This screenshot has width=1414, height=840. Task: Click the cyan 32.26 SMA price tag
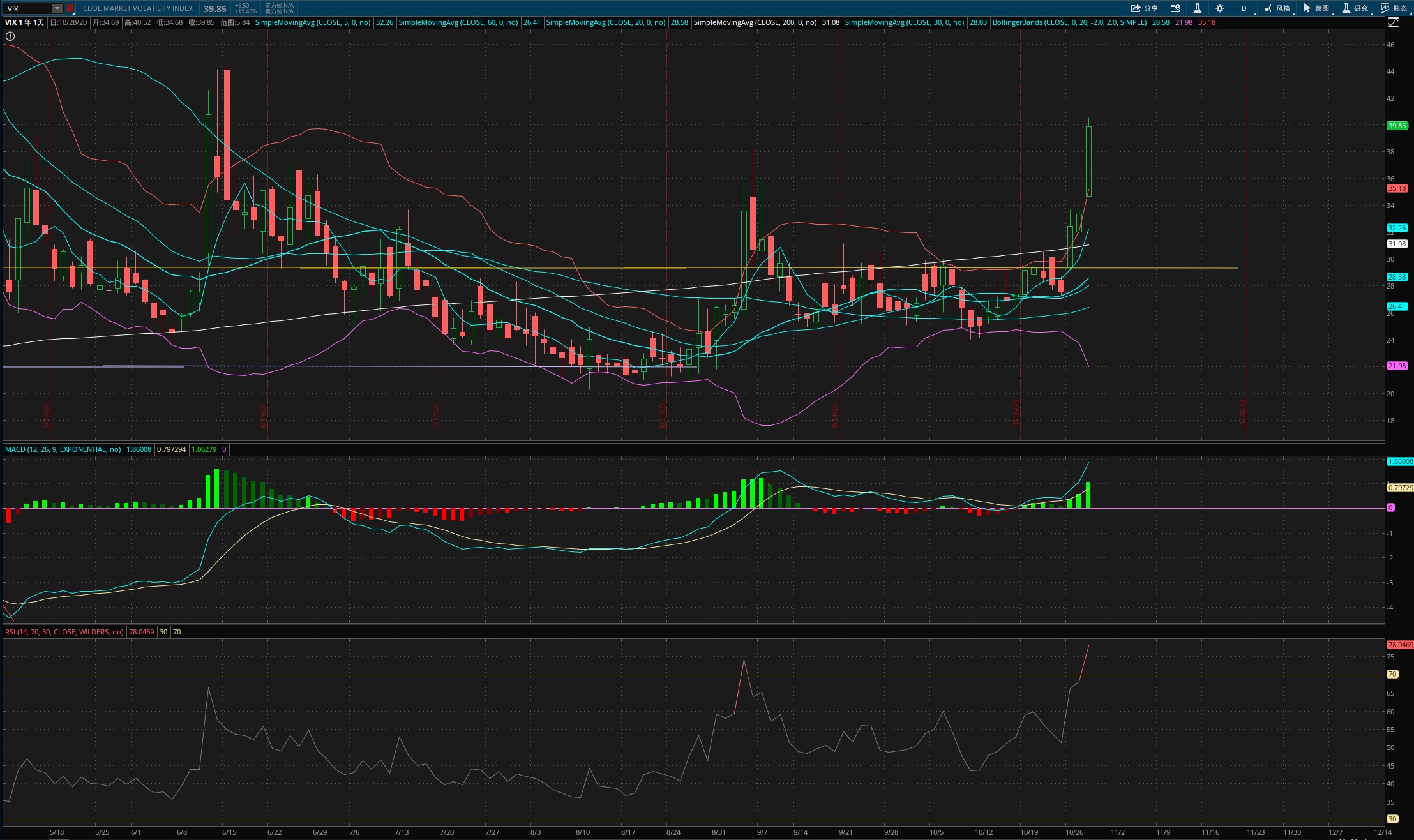click(x=1397, y=228)
